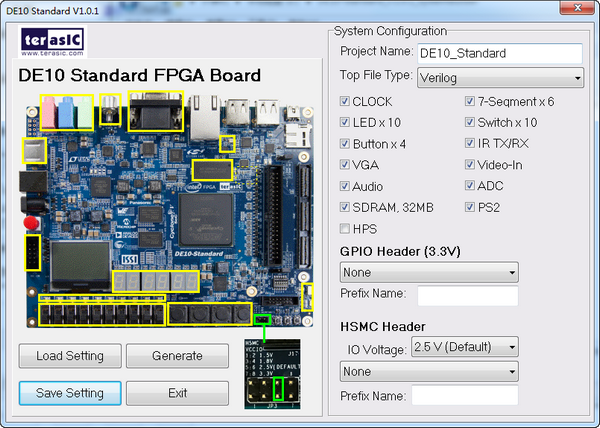Expand the GPIO Header dropdown
This screenshot has height=428, width=600.
[x=428, y=272]
